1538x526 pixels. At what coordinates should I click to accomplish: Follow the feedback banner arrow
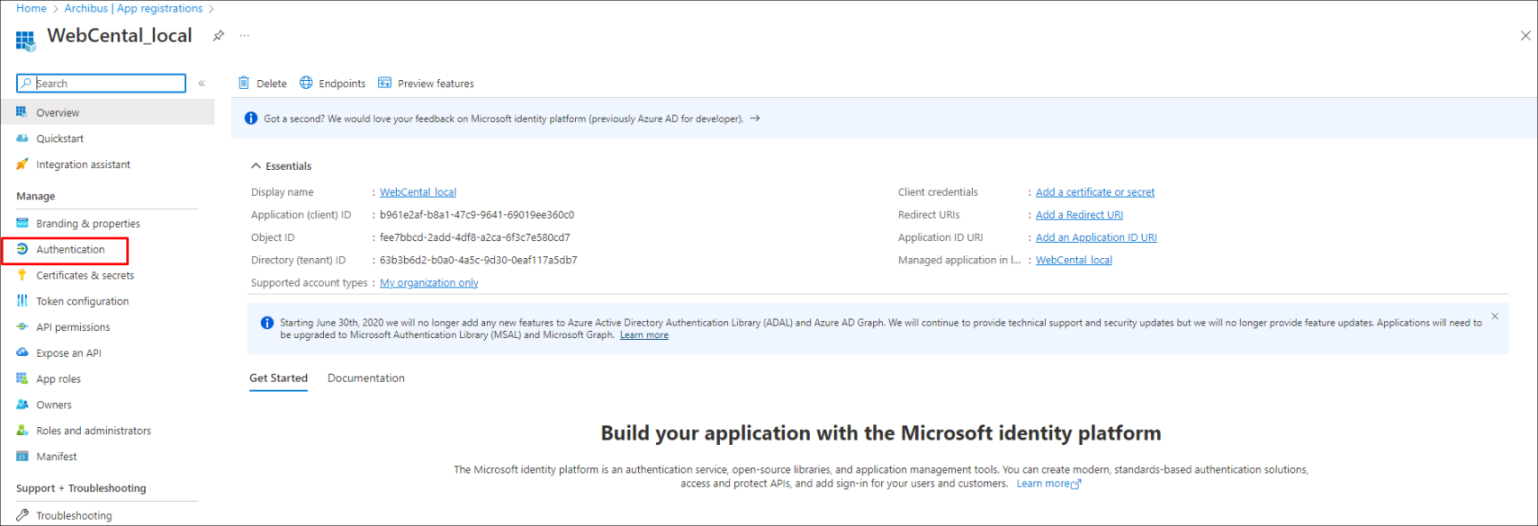point(755,118)
